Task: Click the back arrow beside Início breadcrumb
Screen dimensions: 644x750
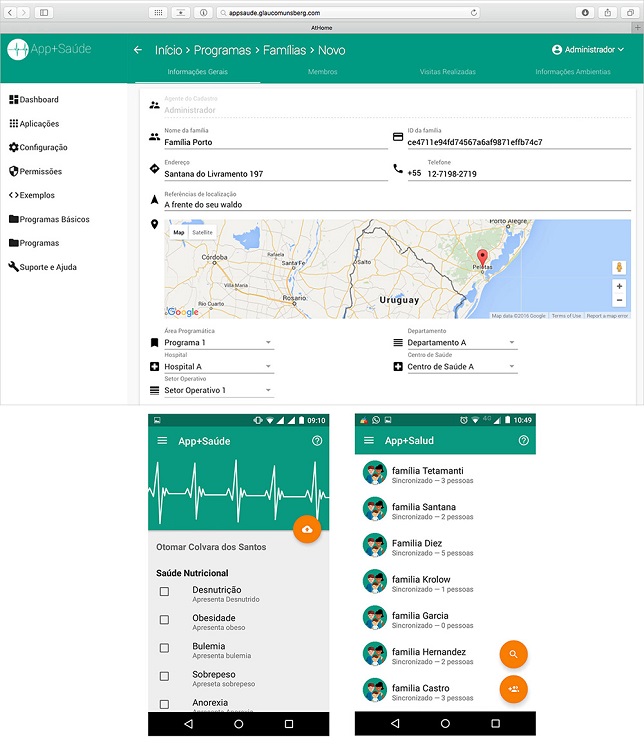Action: (138, 50)
